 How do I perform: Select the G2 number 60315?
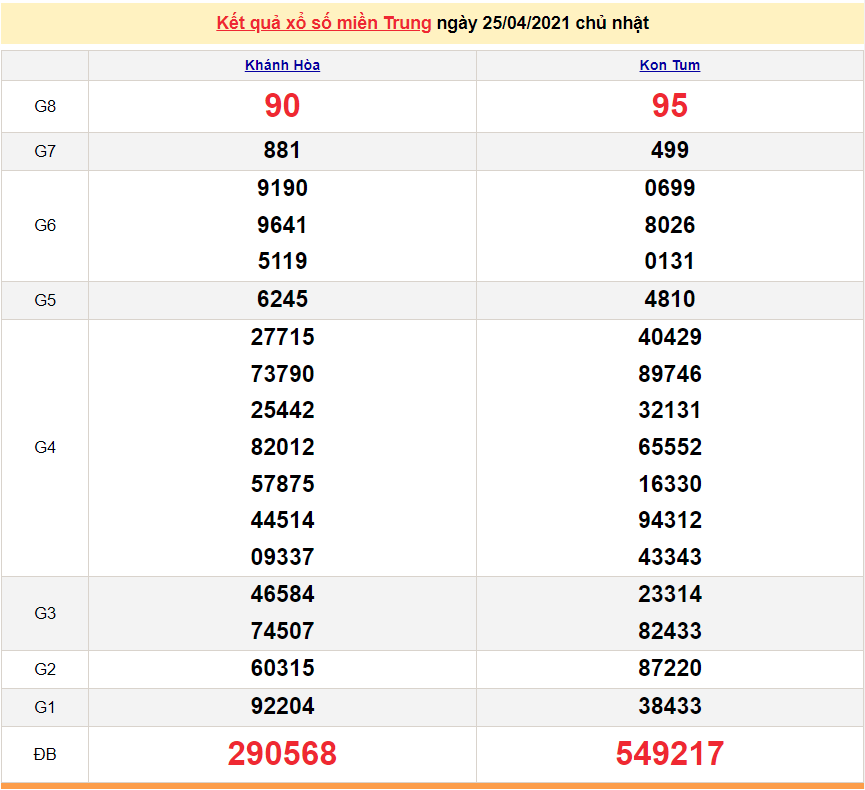(x=282, y=668)
